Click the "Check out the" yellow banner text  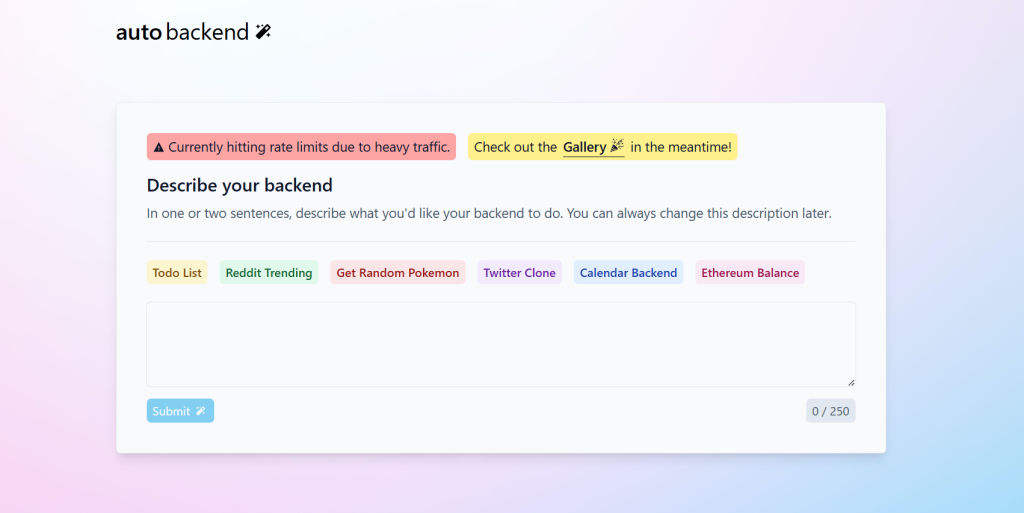[x=515, y=147]
